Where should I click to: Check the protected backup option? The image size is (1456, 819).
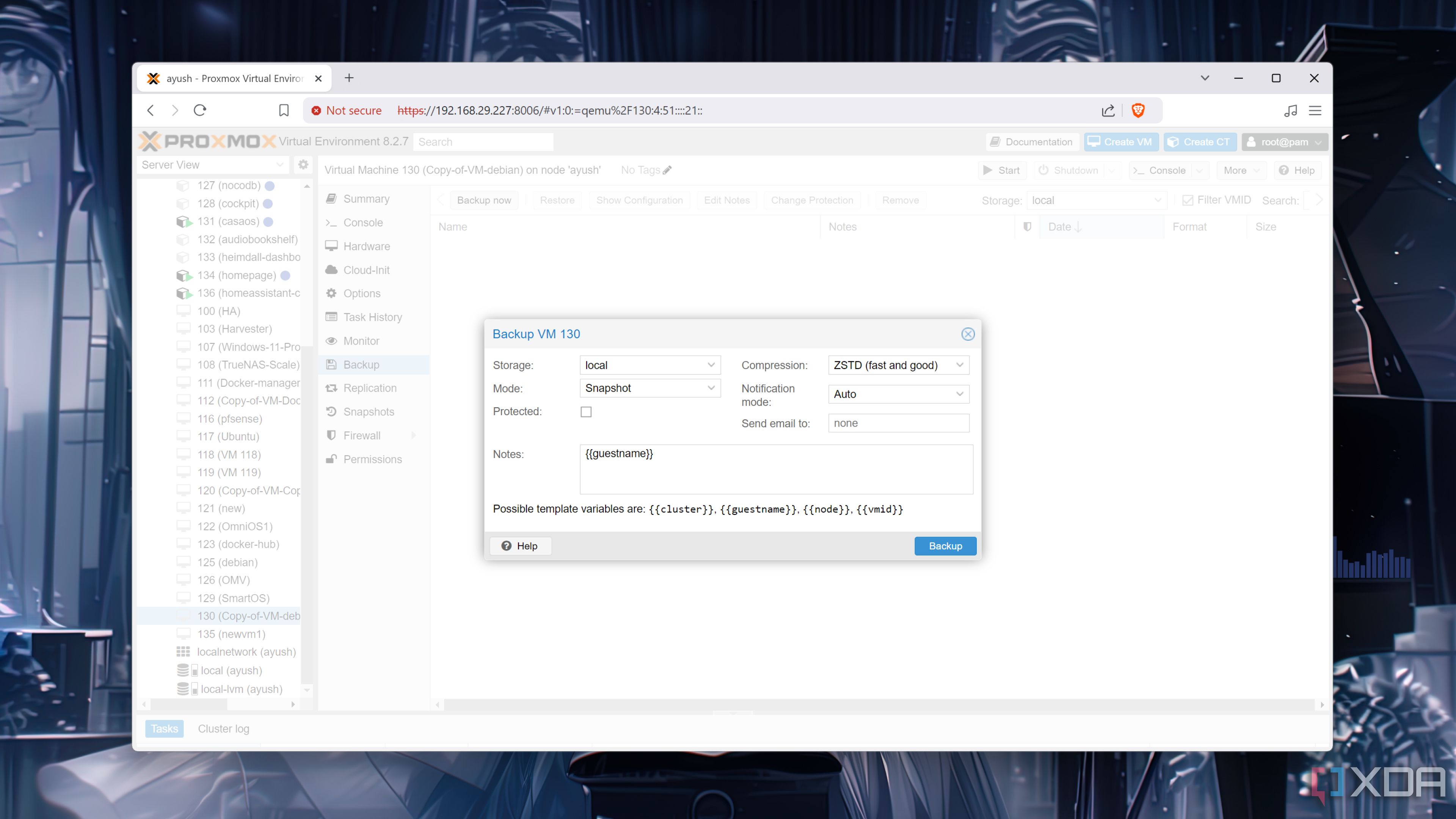pyautogui.click(x=586, y=411)
